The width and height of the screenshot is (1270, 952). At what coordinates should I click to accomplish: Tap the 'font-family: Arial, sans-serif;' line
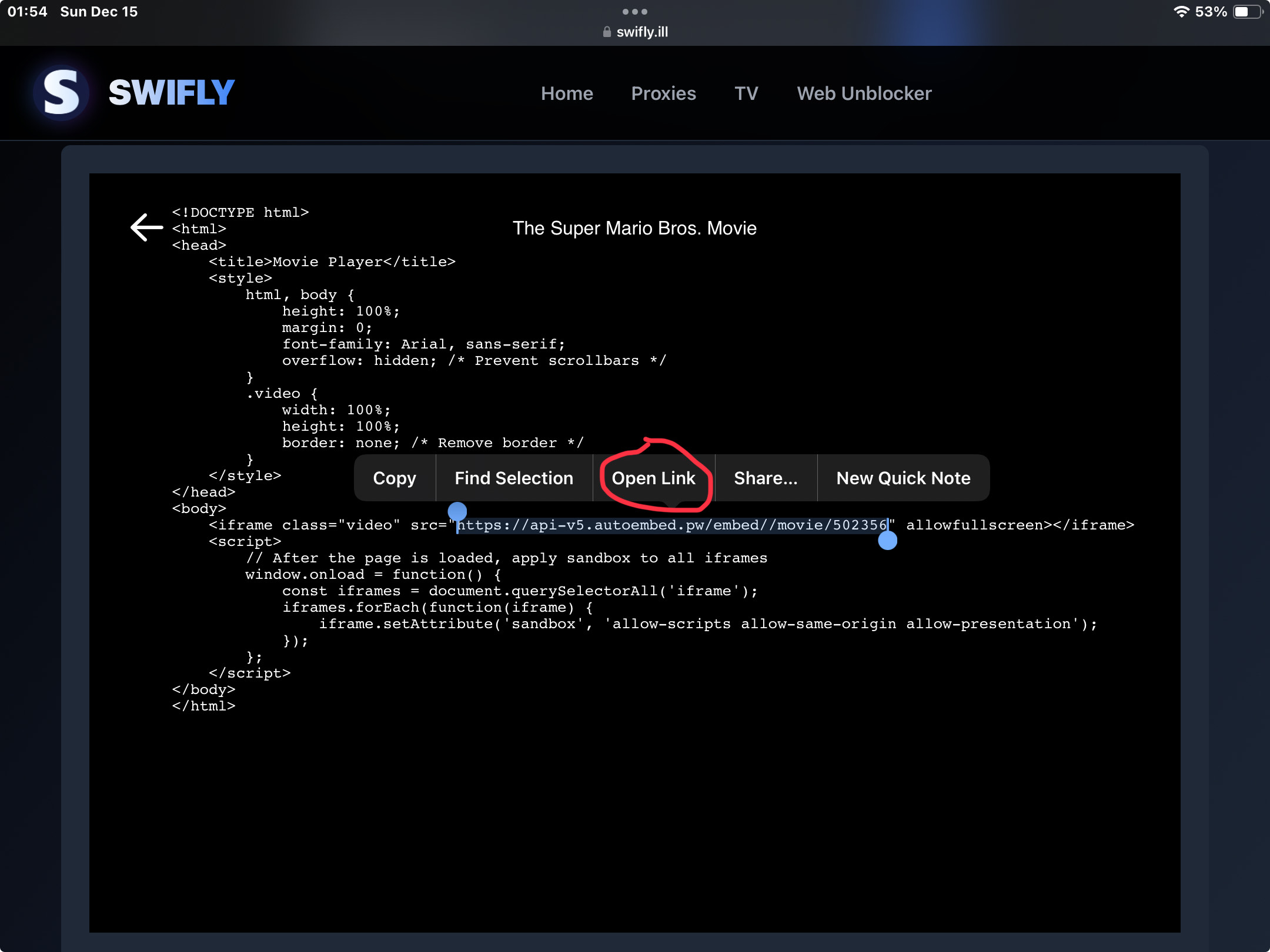point(423,344)
